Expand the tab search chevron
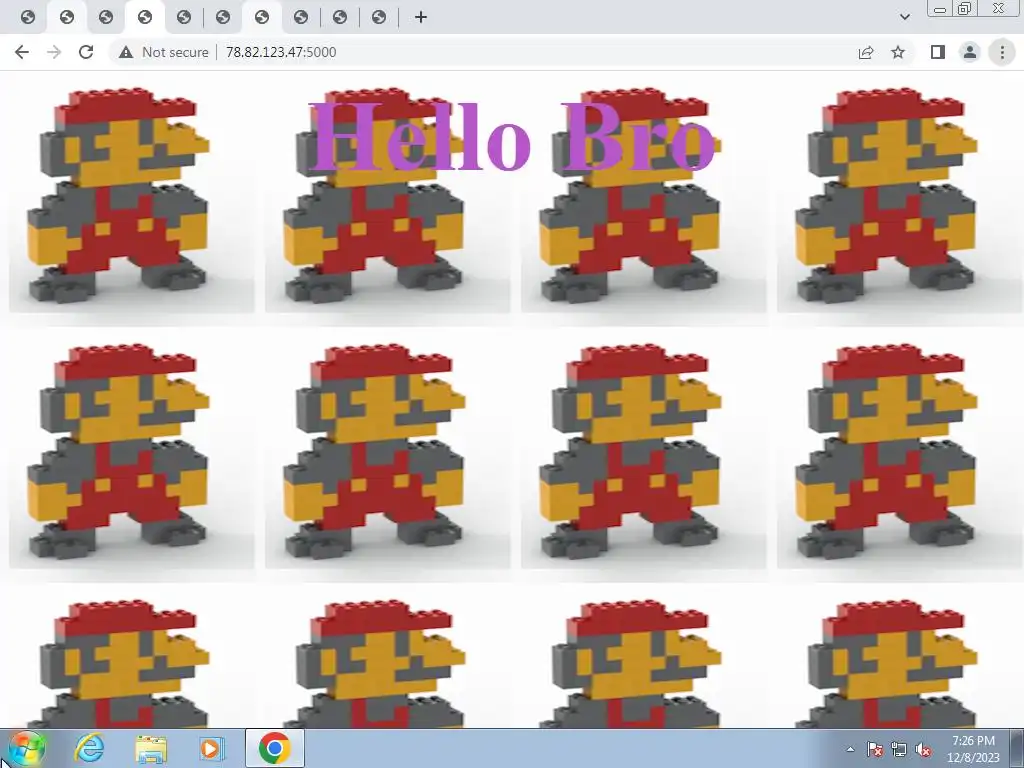This screenshot has height=768, width=1024. point(904,17)
